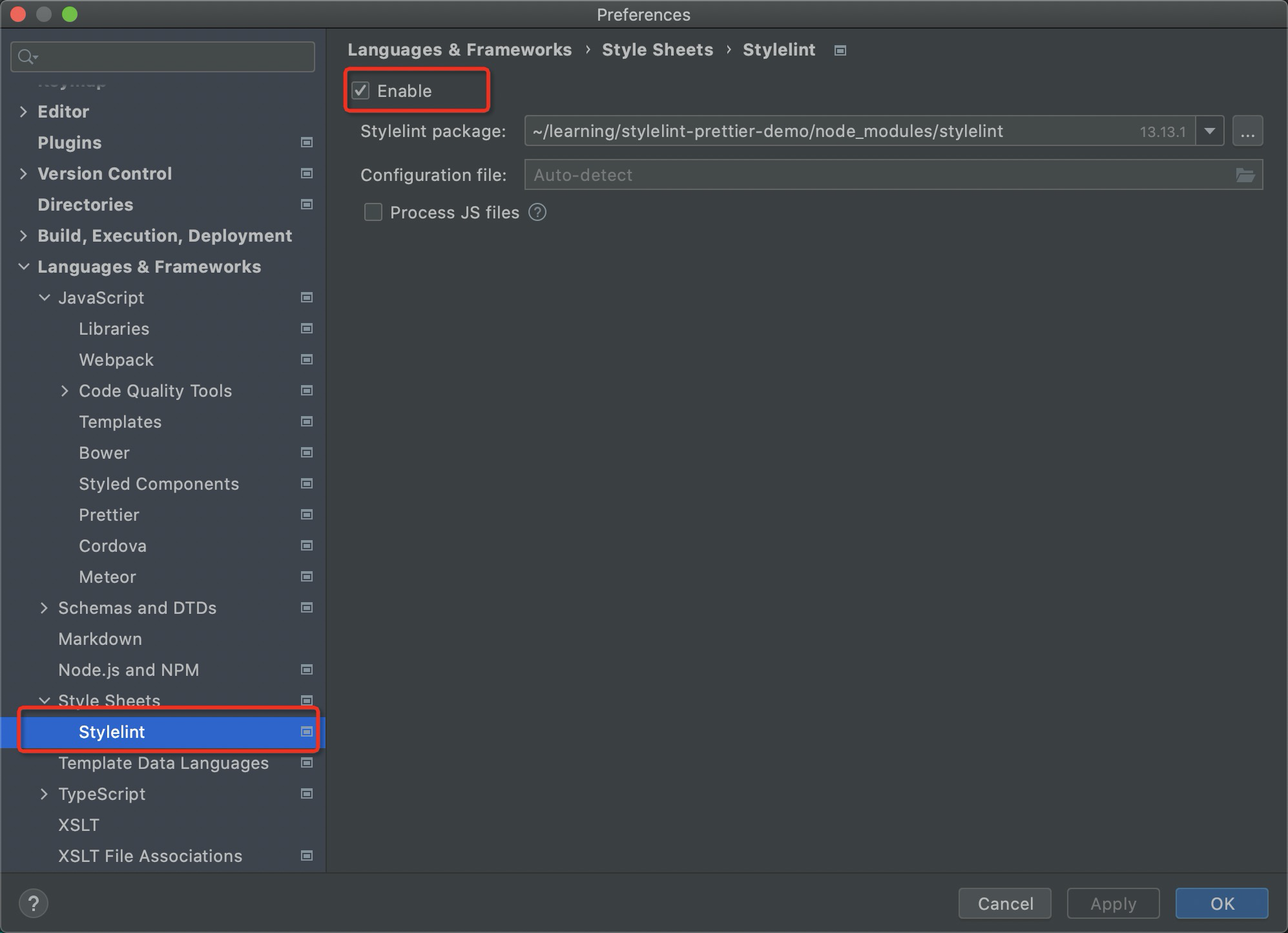This screenshot has height=933, width=1288.
Task: Uncheck the Enable Stylelint checkbox
Action: point(360,90)
